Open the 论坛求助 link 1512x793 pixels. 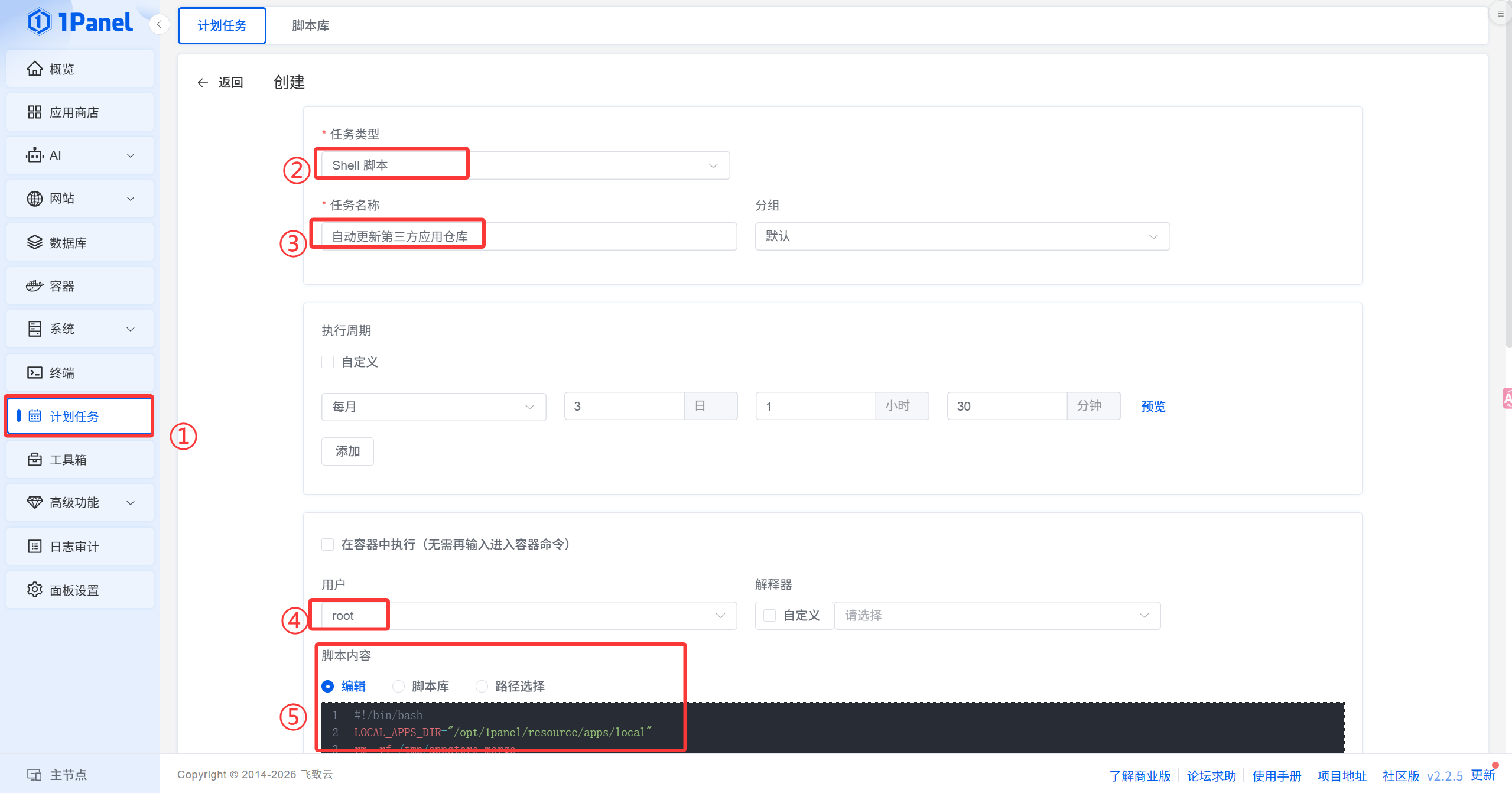tap(1211, 775)
